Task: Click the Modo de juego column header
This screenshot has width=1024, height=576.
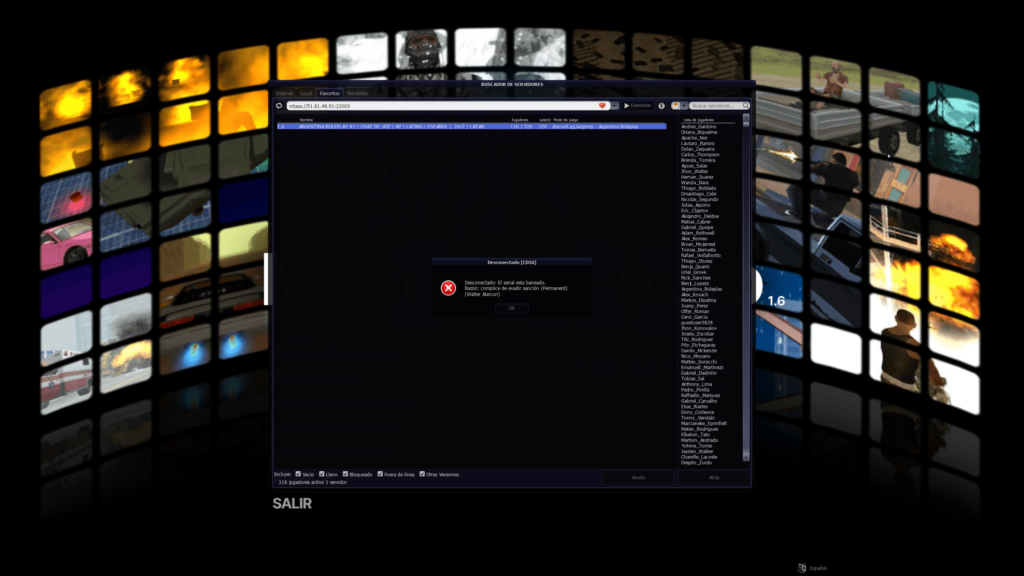Action: point(566,120)
